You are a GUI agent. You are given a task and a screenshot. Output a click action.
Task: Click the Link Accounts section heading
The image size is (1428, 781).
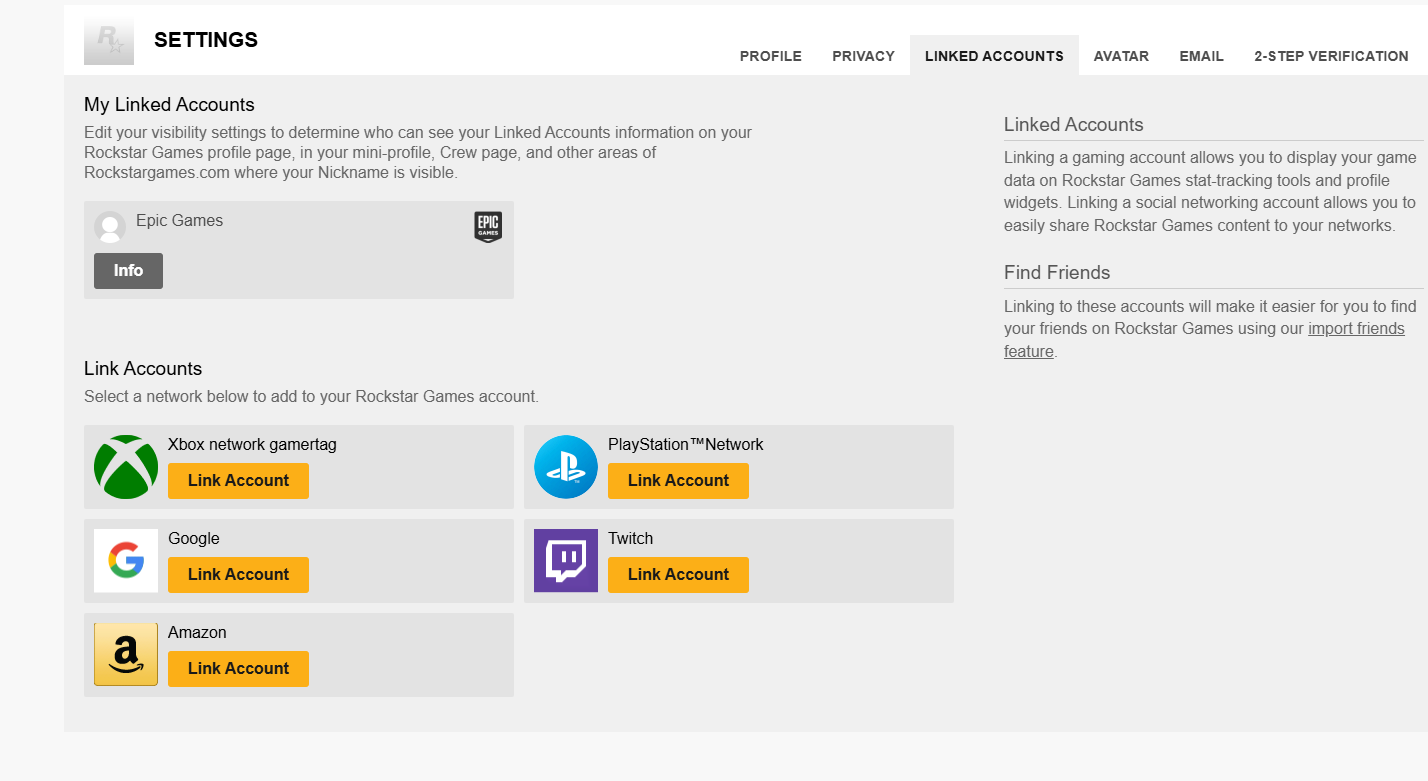(x=143, y=369)
